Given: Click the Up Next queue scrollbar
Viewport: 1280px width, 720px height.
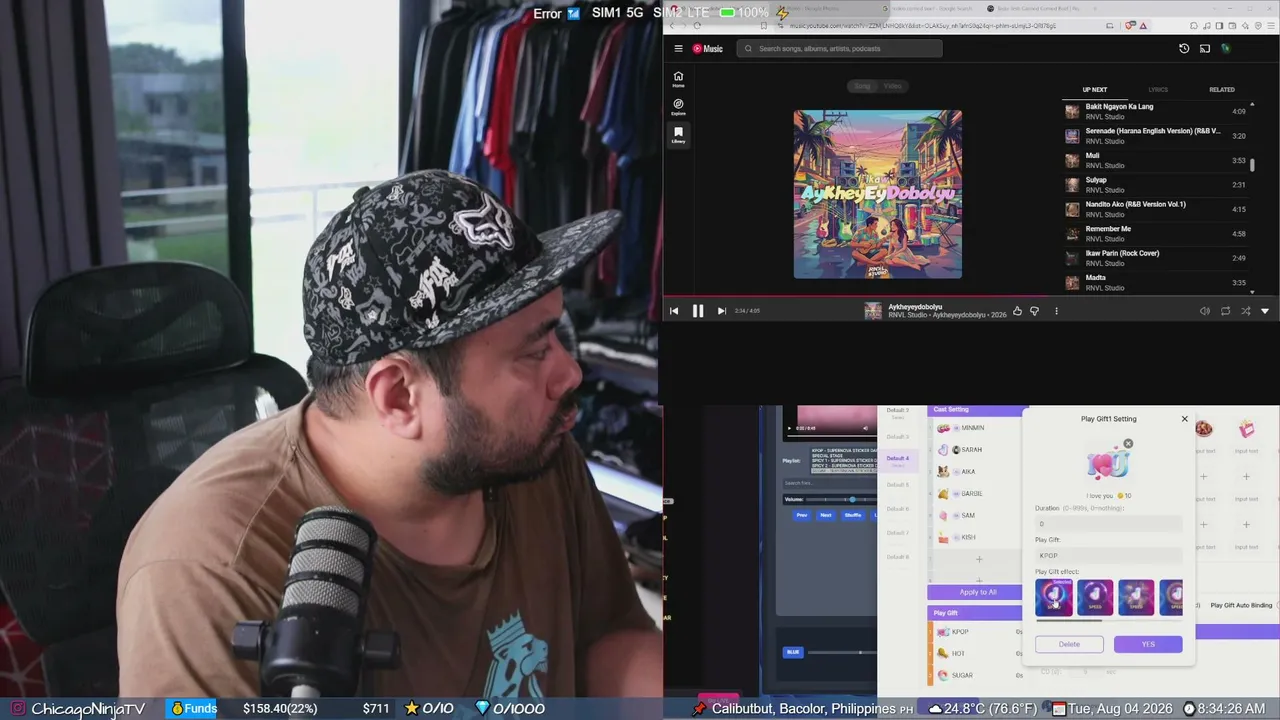Looking at the screenshot, I should click(1252, 165).
